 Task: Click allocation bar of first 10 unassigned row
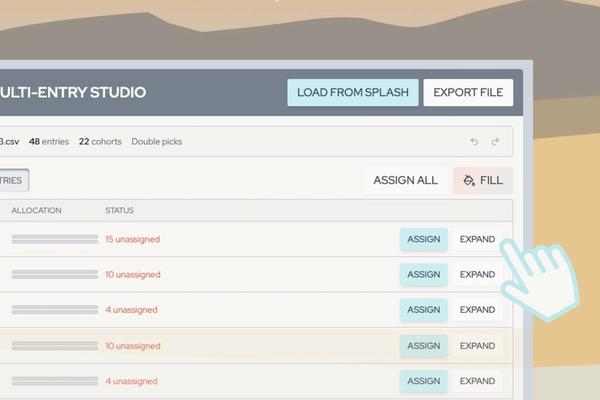(55, 274)
